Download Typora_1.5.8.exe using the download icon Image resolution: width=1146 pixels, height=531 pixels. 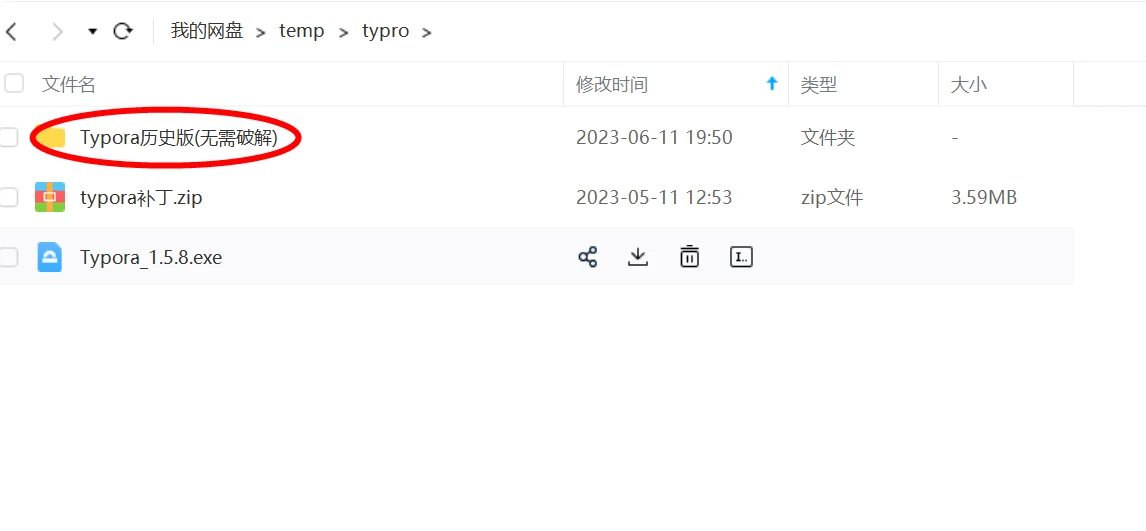pyautogui.click(x=638, y=257)
